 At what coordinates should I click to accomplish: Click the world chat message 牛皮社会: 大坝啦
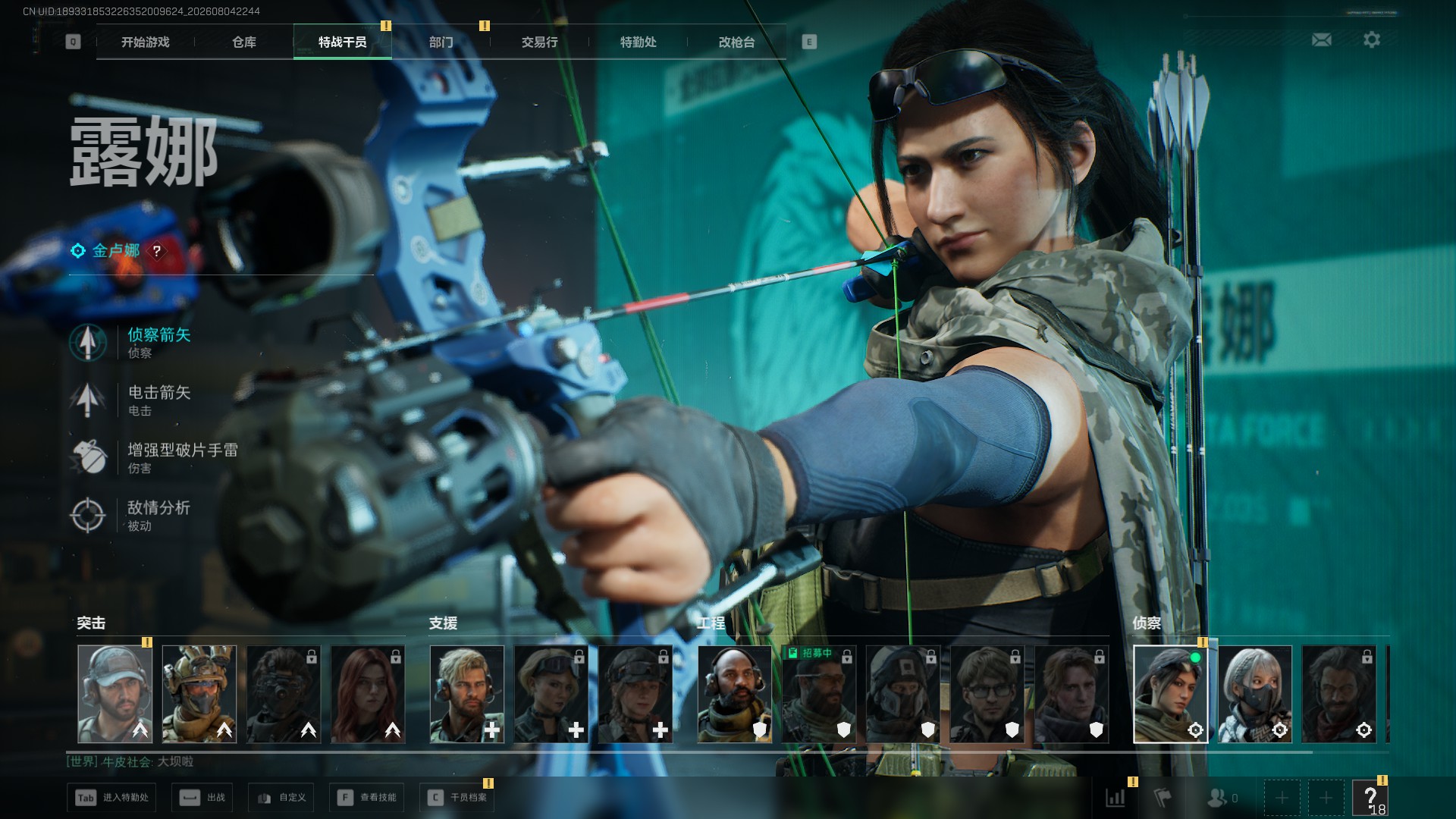pos(130,761)
